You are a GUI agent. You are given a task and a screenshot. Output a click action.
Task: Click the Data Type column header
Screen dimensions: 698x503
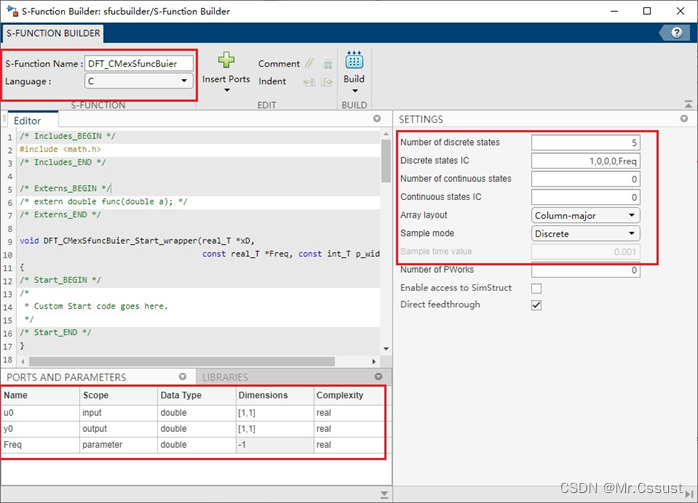pos(196,395)
